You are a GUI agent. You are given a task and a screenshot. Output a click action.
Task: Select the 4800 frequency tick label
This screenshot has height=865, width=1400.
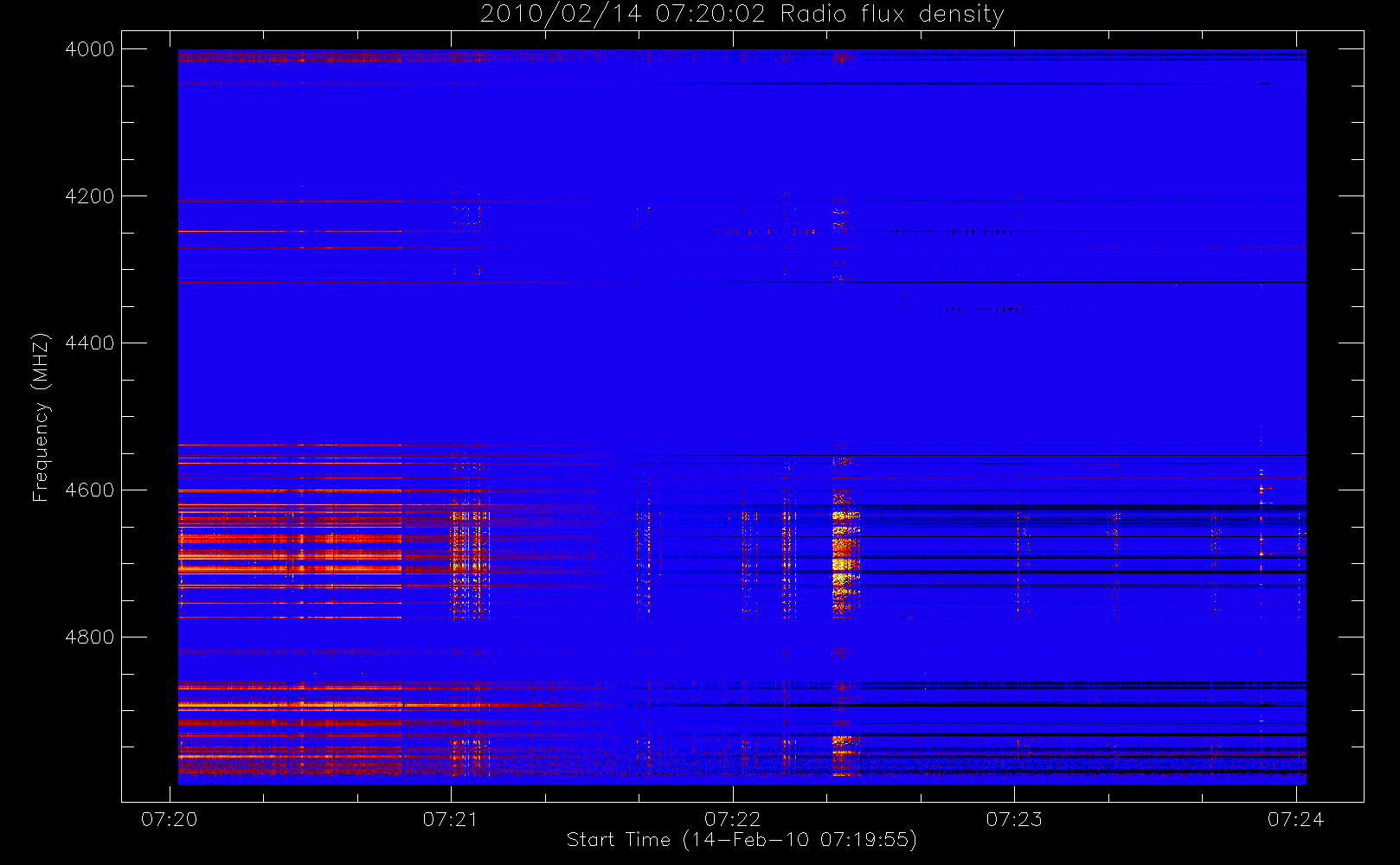point(90,638)
